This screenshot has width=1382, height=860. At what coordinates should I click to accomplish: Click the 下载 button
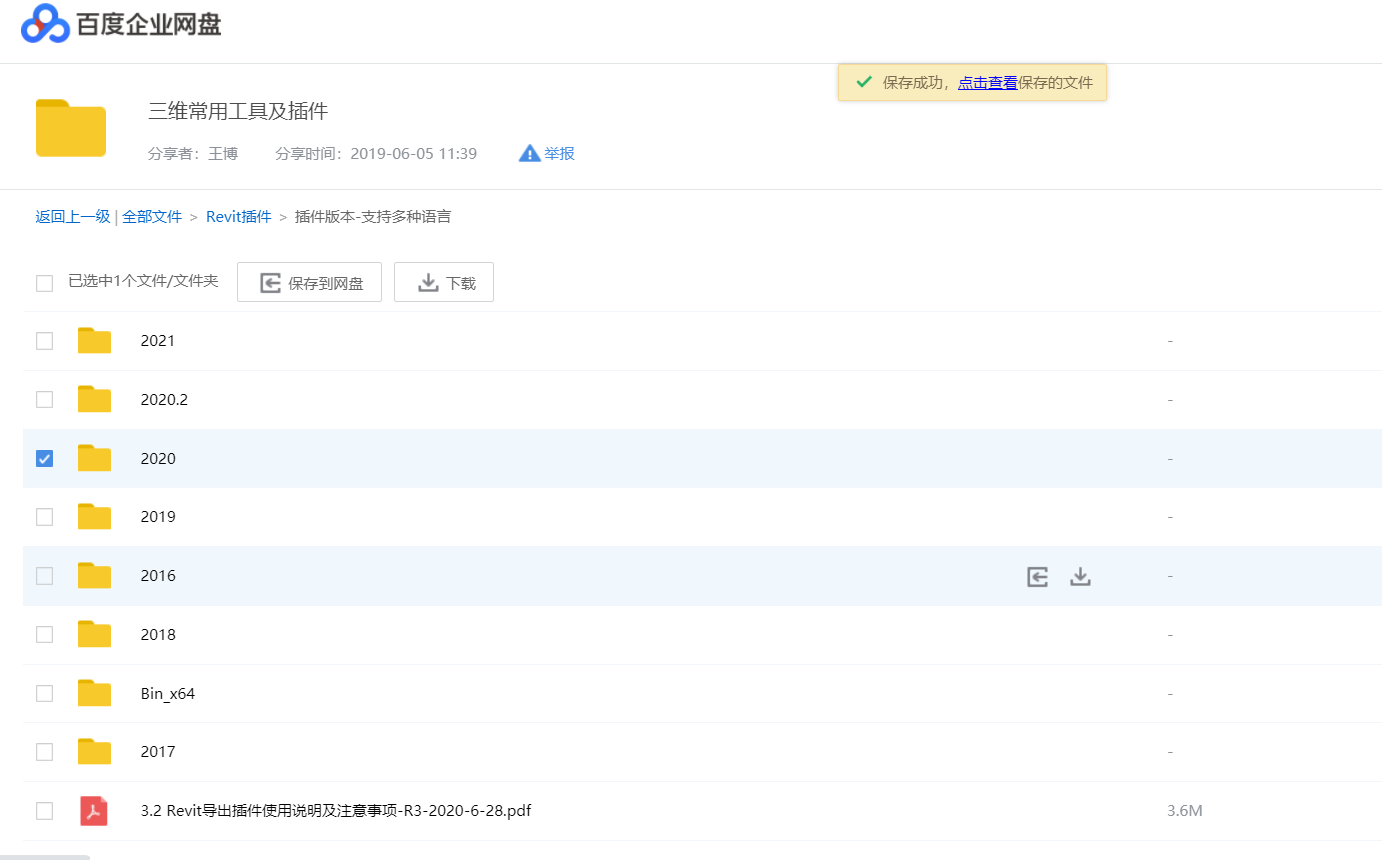[x=444, y=282]
